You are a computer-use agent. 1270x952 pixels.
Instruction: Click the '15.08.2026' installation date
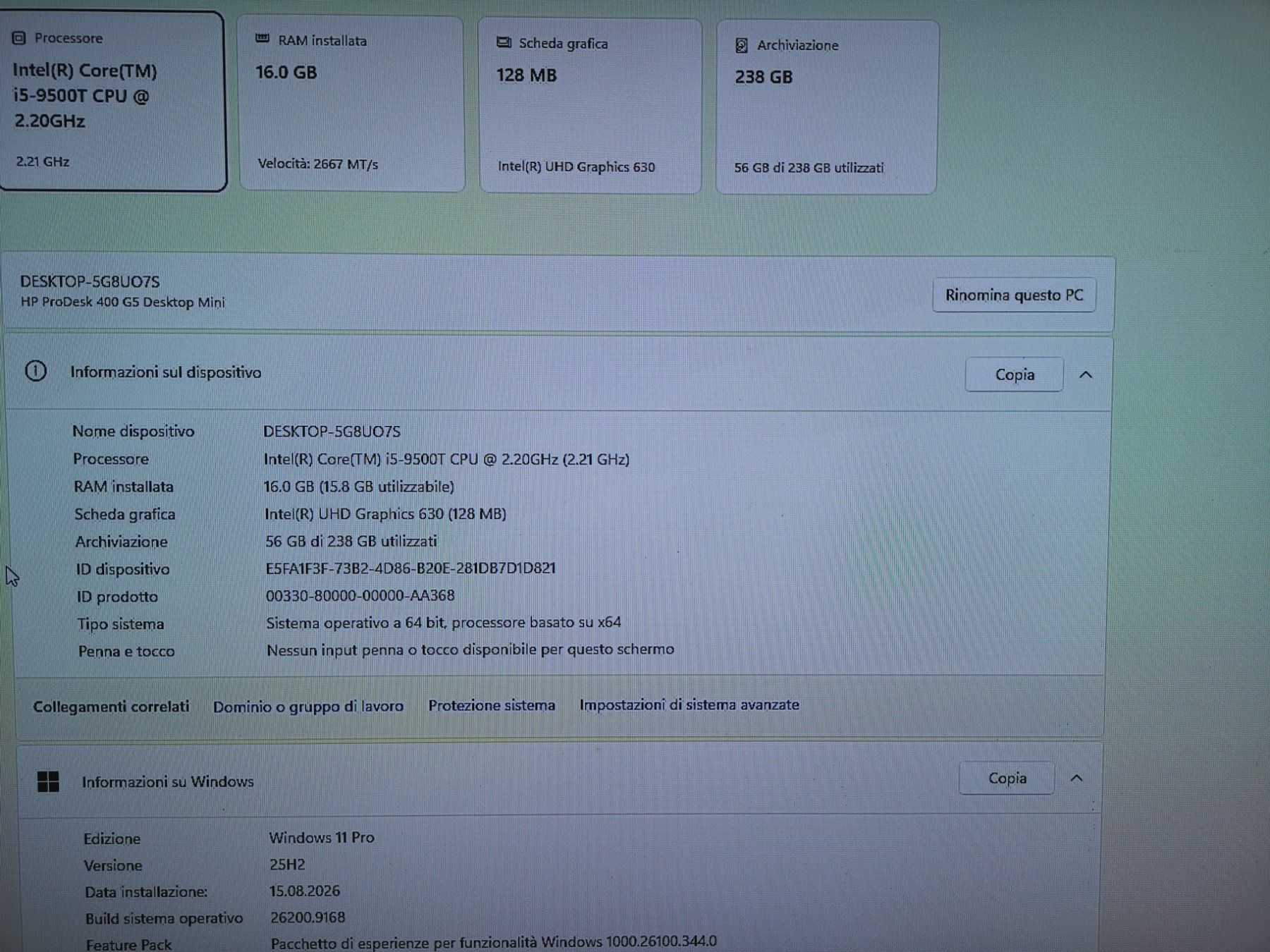pyautogui.click(x=305, y=891)
